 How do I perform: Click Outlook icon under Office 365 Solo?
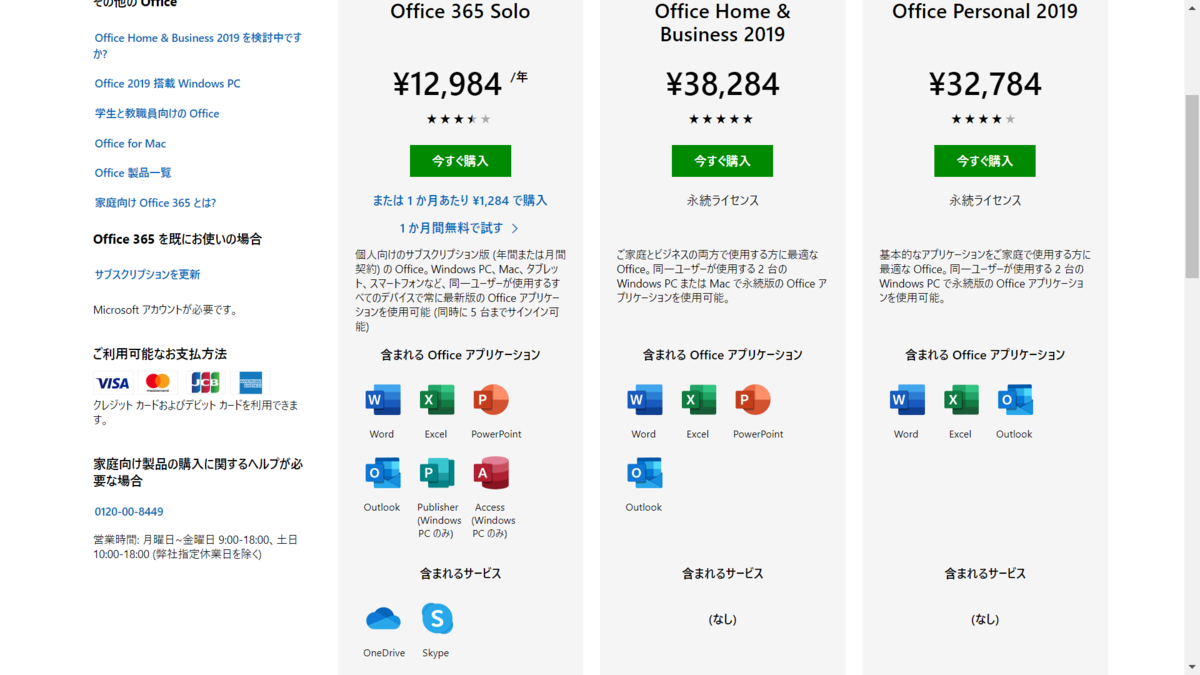click(383, 473)
